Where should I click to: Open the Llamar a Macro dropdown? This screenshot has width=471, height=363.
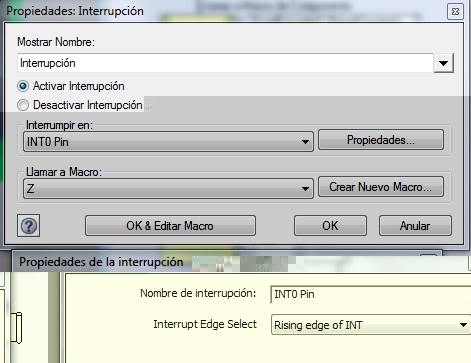point(168,189)
